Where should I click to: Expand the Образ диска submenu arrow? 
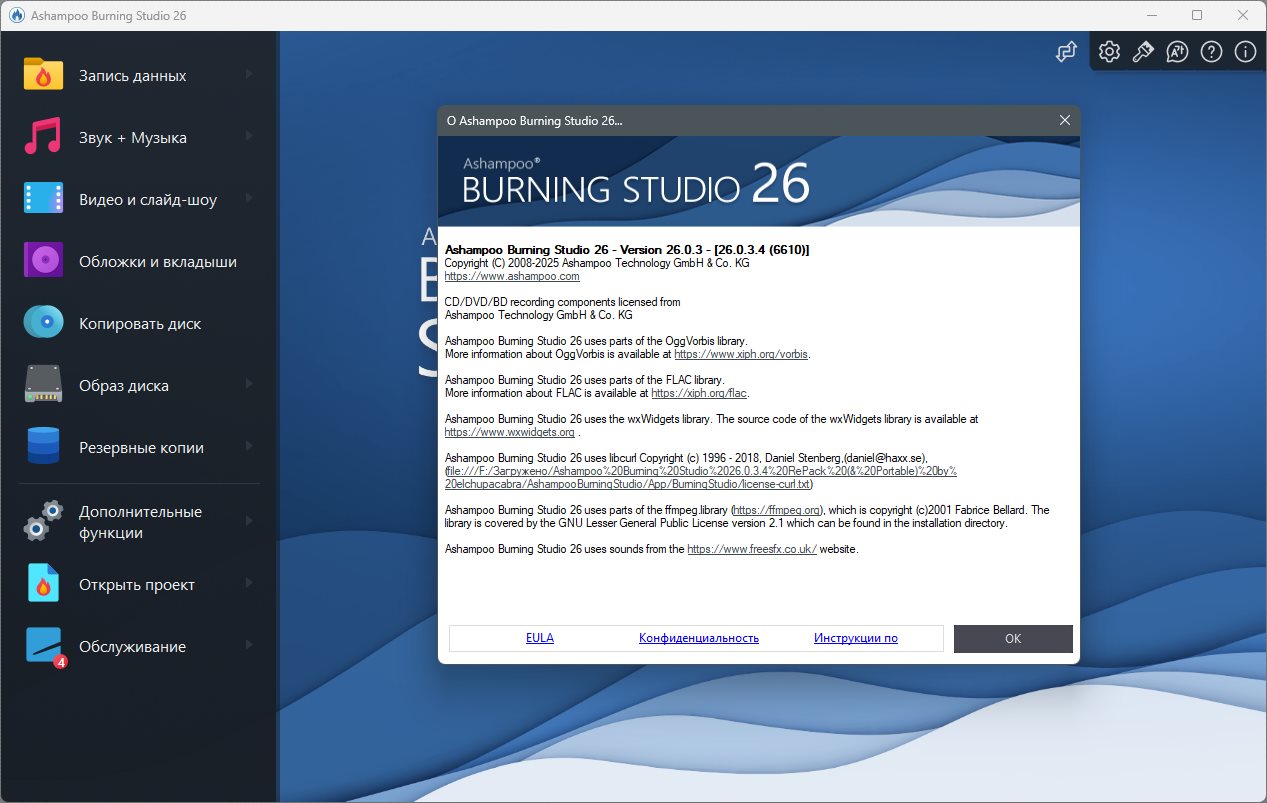pyautogui.click(x=249, y=385)
